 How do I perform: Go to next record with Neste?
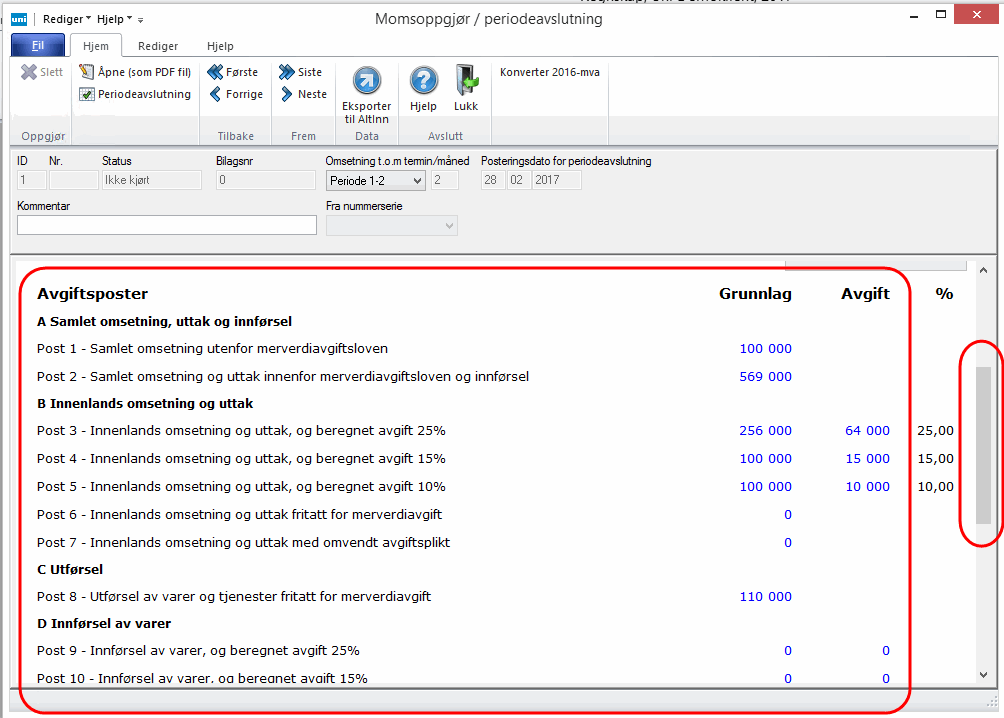[303, 94]
